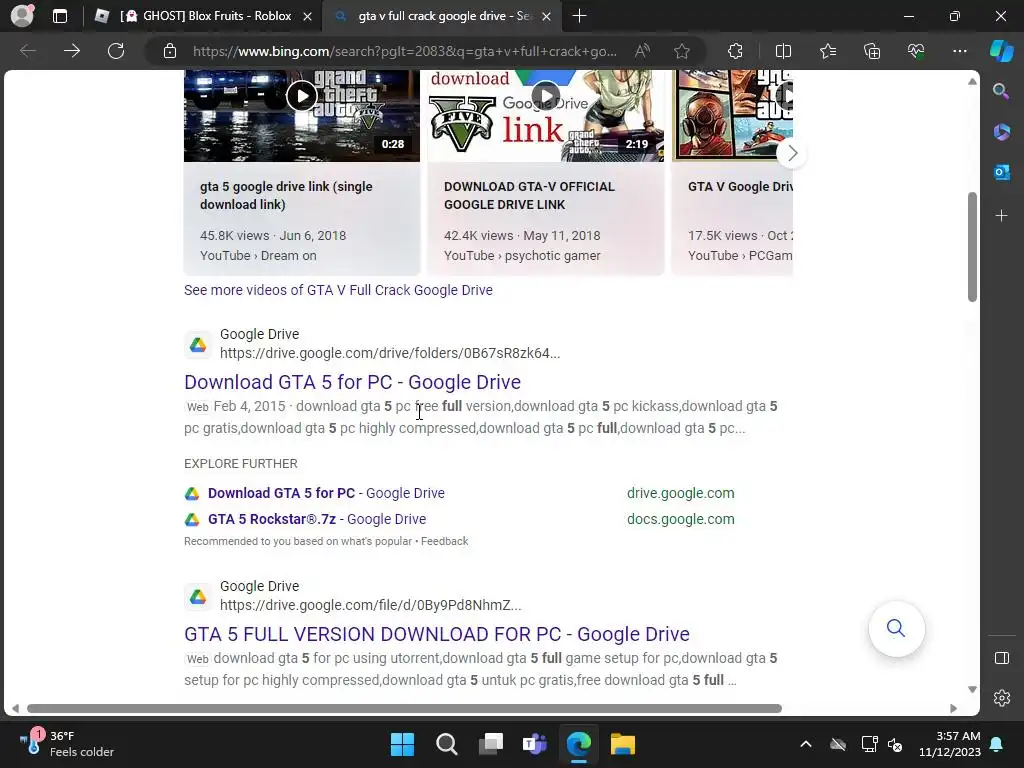Open File Explorer from the taskbar
The image size is (1024, 768).
click(622, 744)
